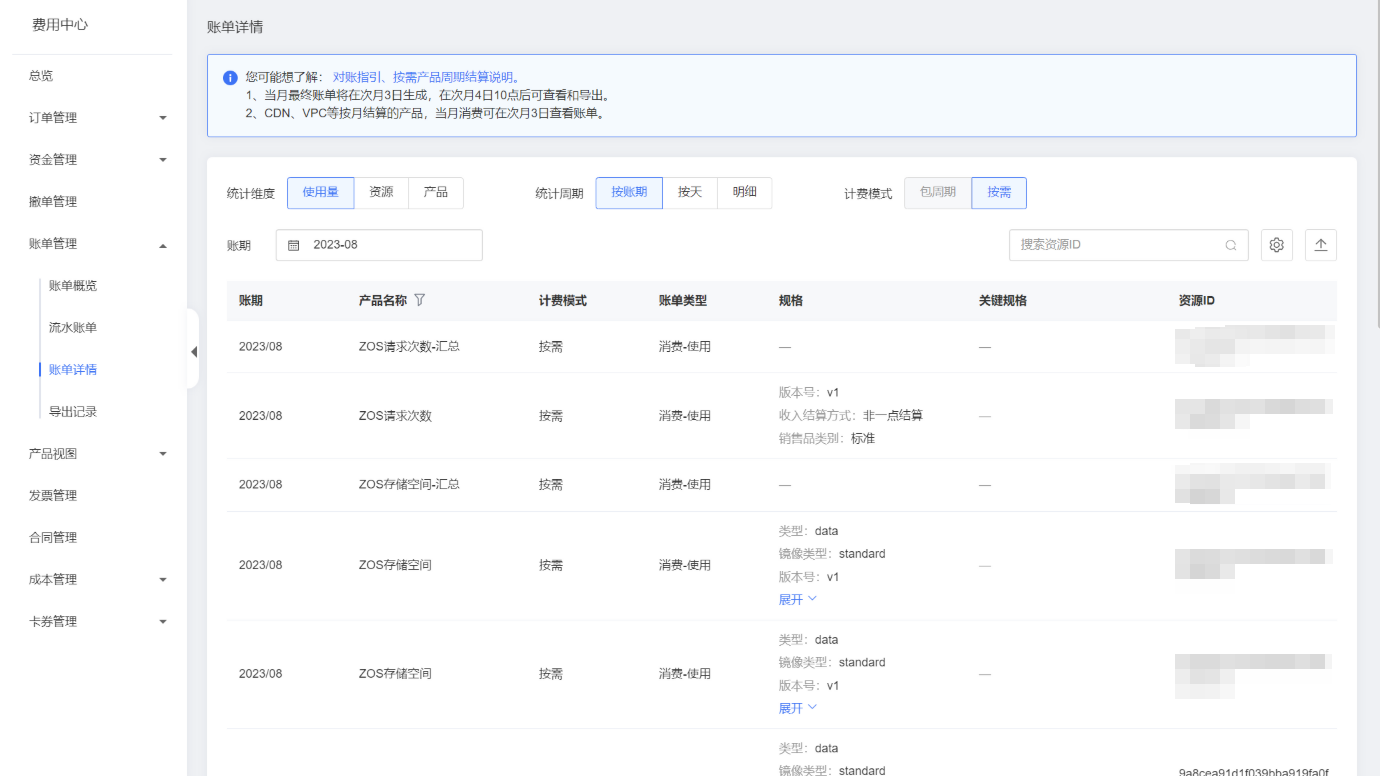Click the calendar icon in 账期 field
The height and width of the screenshot is (776, 1380).
click(x=294, y=245)
